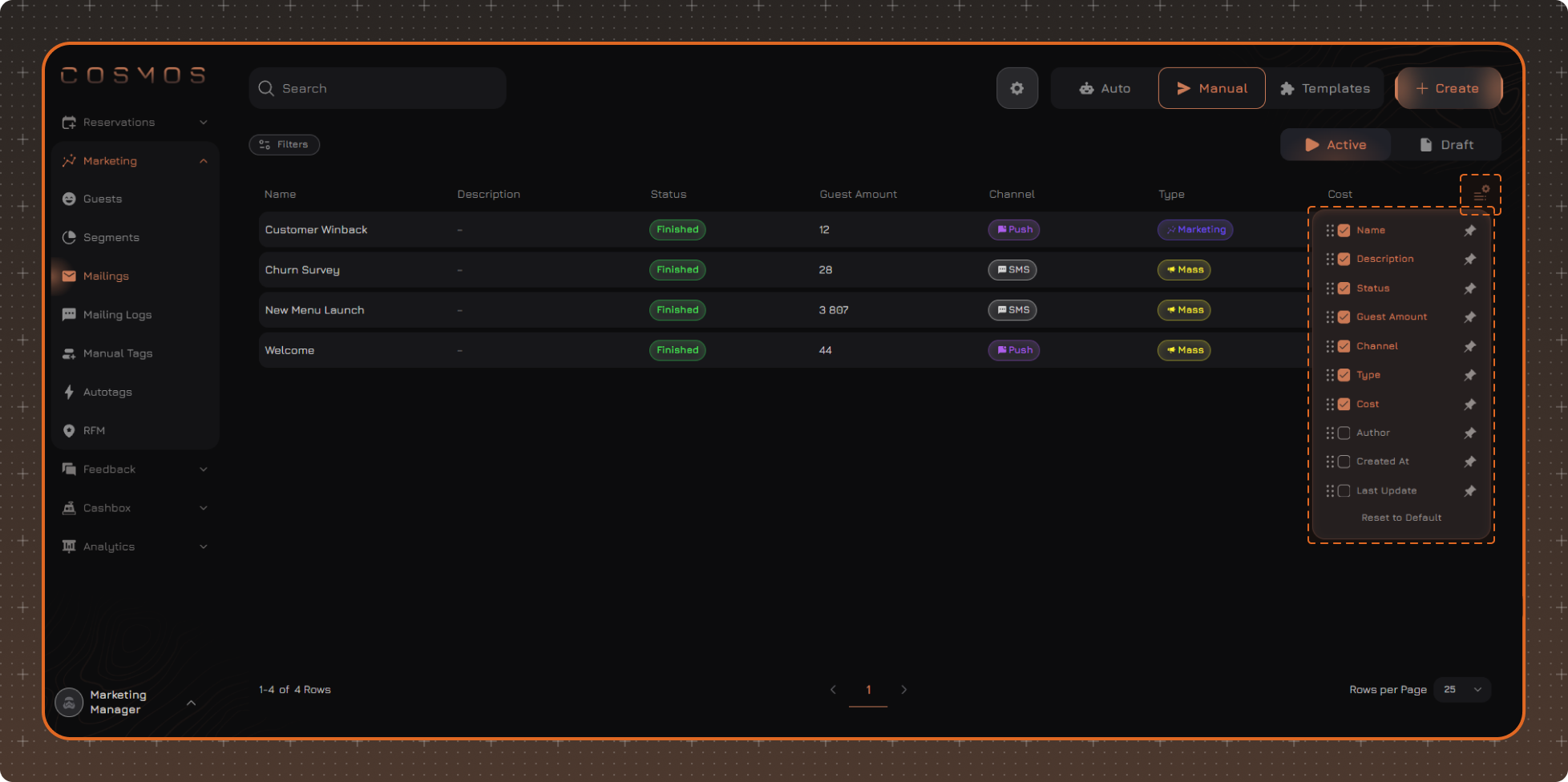The width and height of the screenshot is (1568, 782).
Task: Pin the Channel column
Action: [x=1469, y=346]
